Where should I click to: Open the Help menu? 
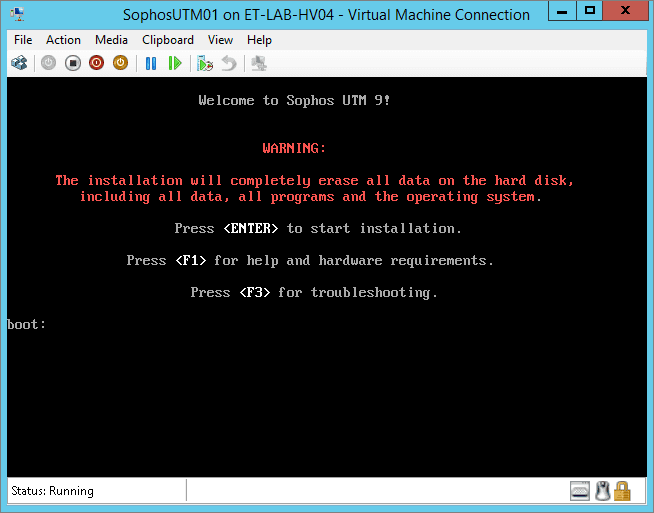(x=259, y=40)
